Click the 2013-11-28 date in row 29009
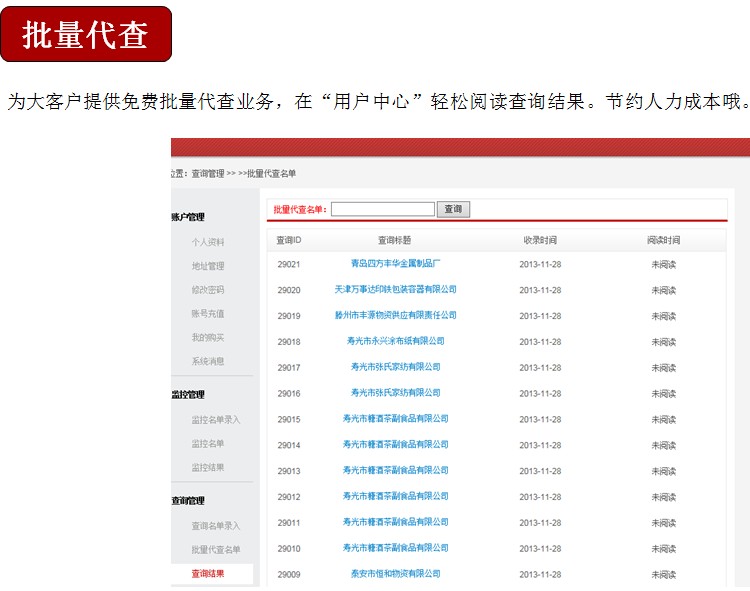The image size is (750, 591). pyautogui.click(x=540, y=574)
